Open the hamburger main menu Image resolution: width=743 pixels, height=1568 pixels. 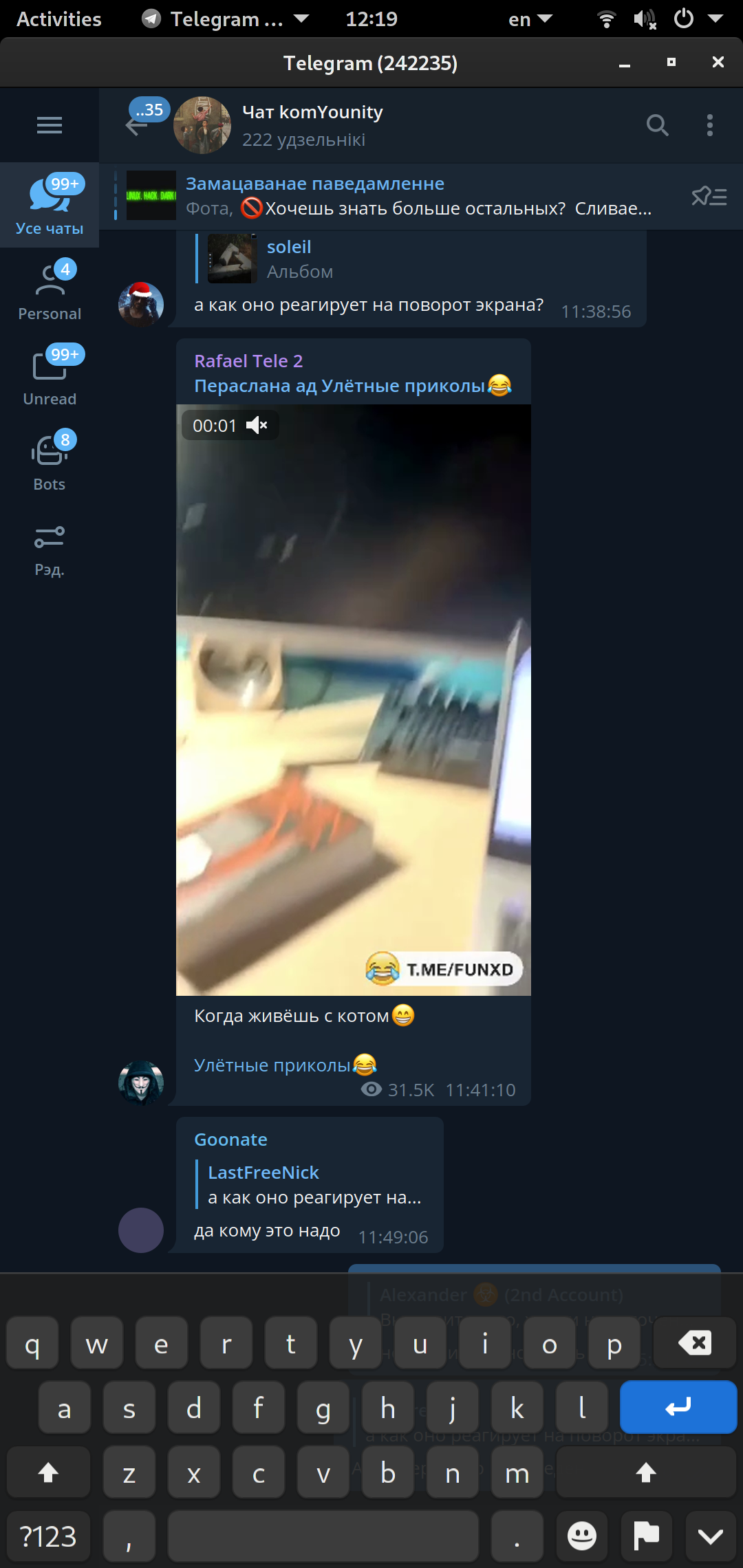click(49, 125)
